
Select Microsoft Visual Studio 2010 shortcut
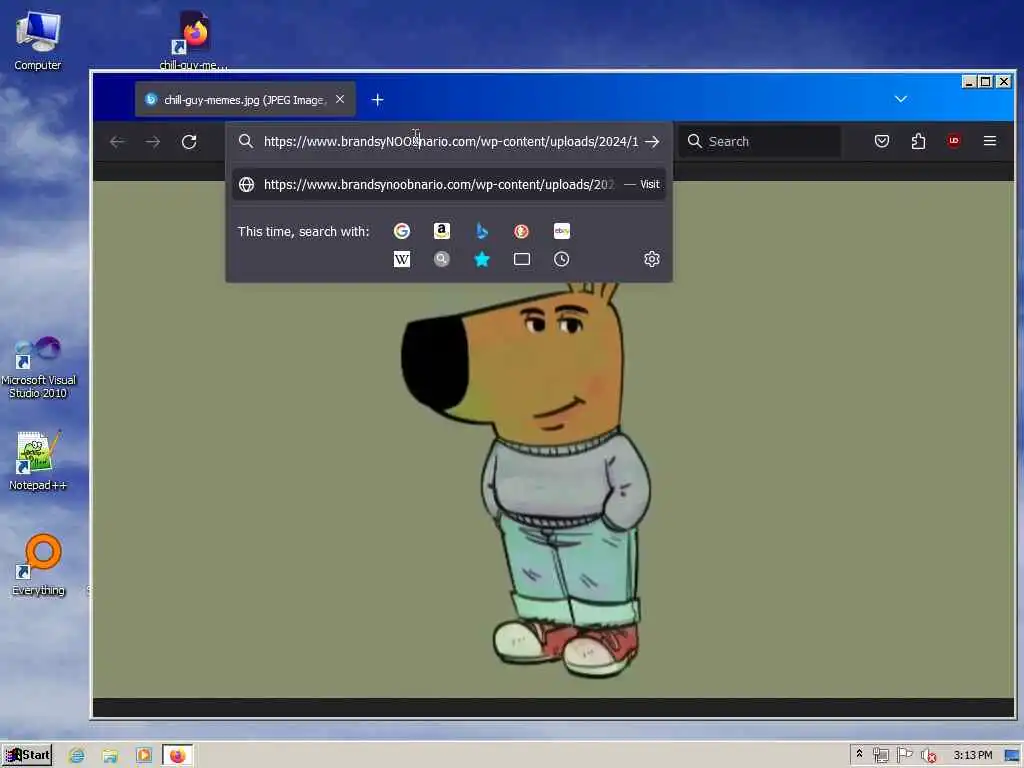39,368
